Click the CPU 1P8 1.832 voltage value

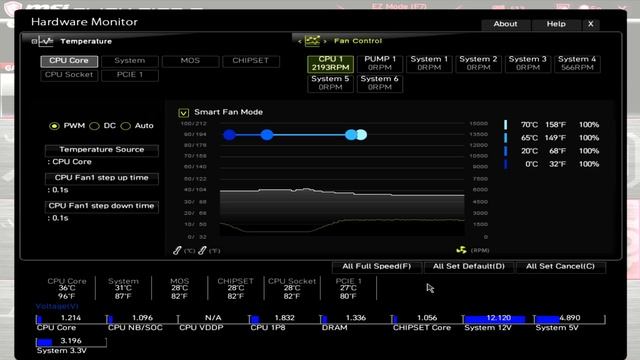(284, 318)
